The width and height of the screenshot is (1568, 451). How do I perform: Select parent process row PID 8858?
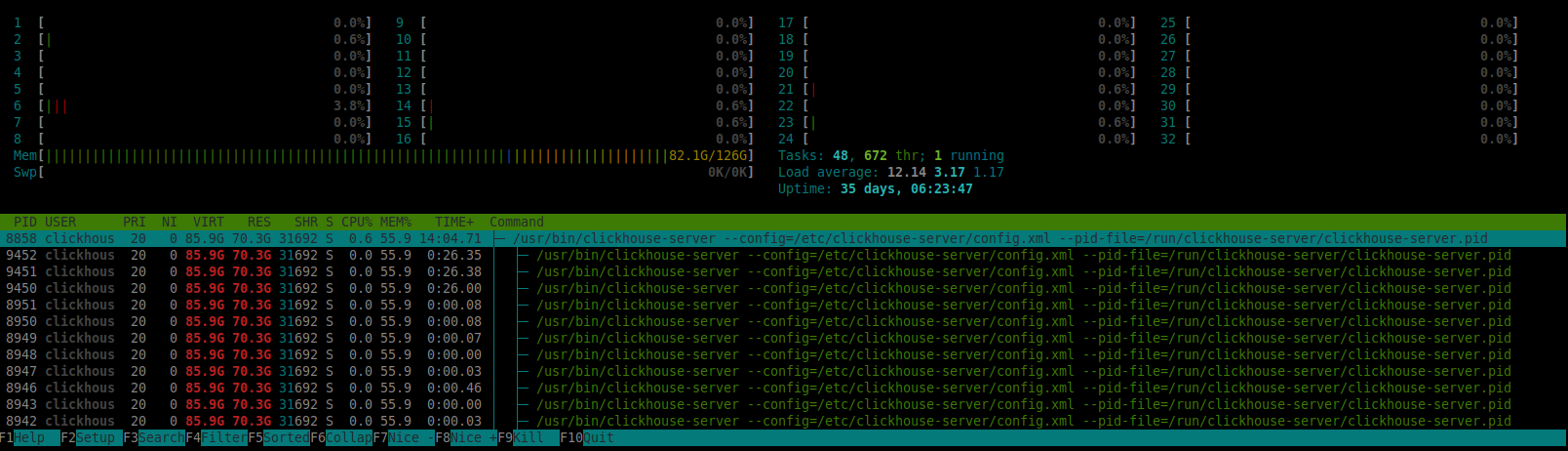click(784, 238)
